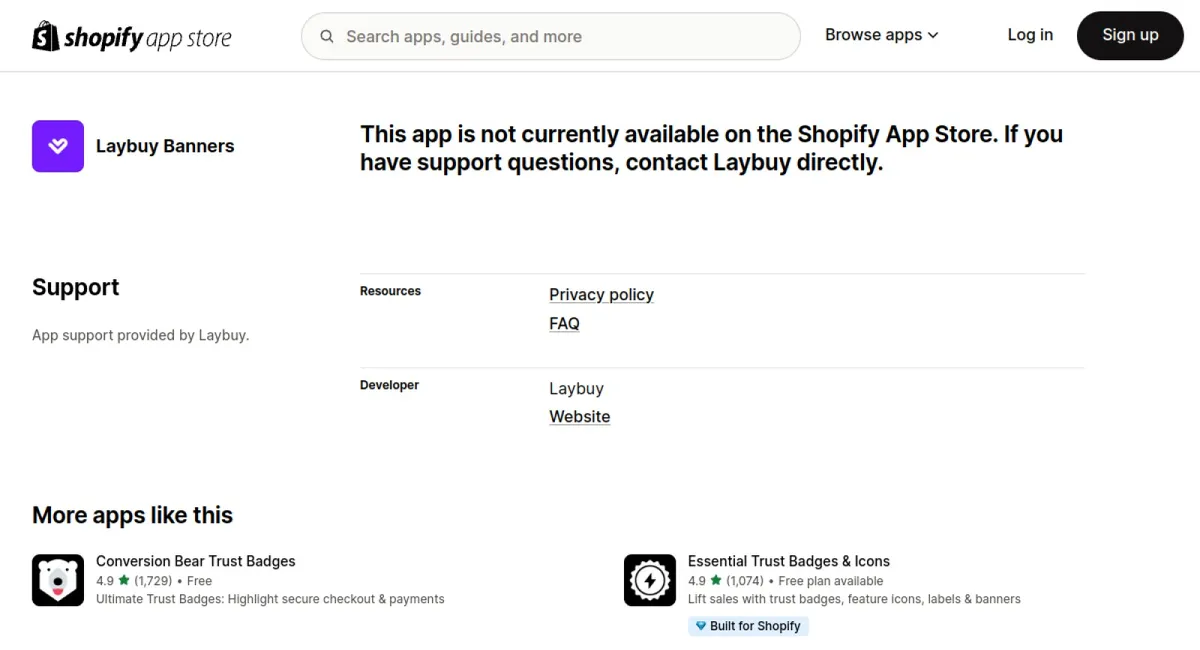The width and height of the screenshot is (1200, 650).
Task: Open the Essential Trust Badges & Icons title
Action: 789,561
